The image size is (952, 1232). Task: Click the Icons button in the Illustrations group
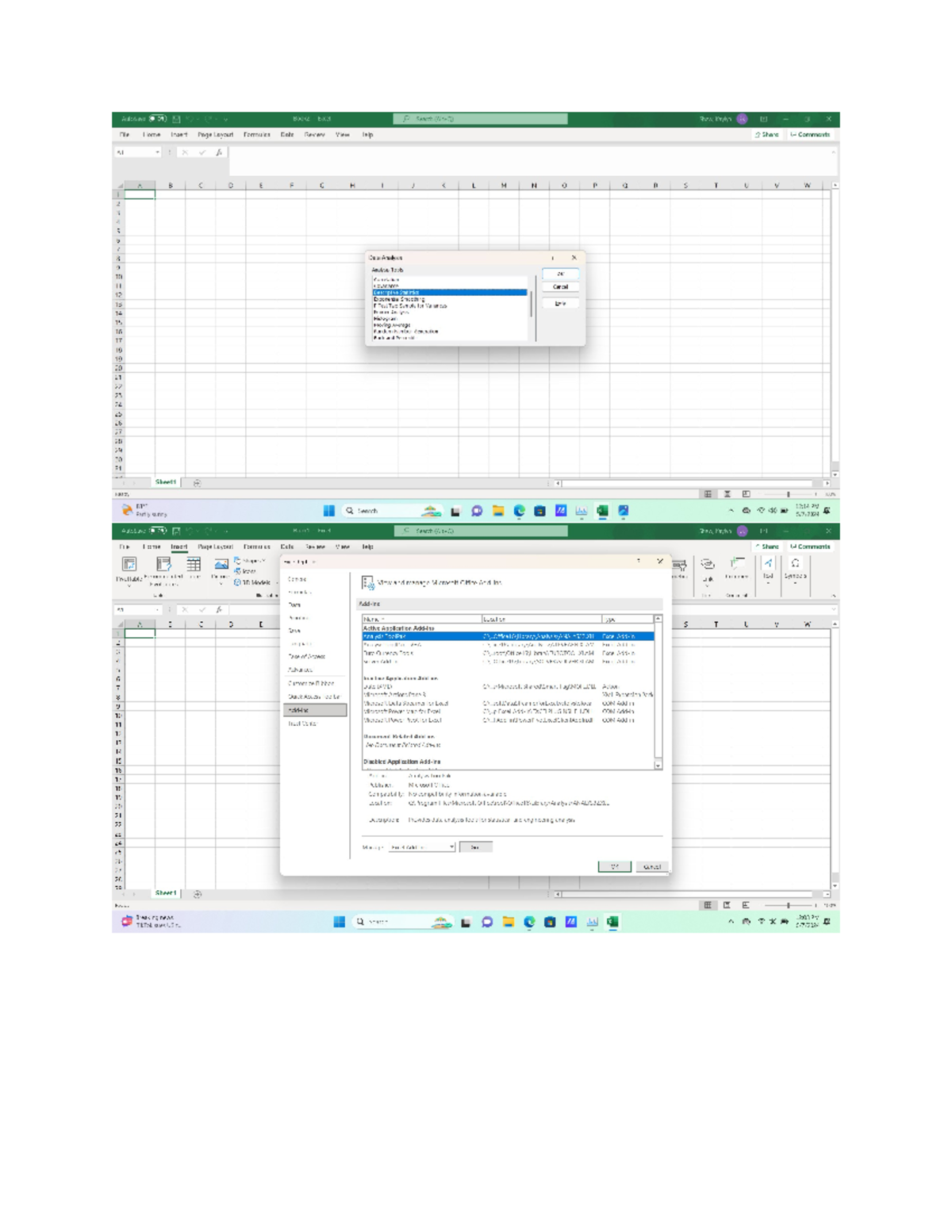240,570
